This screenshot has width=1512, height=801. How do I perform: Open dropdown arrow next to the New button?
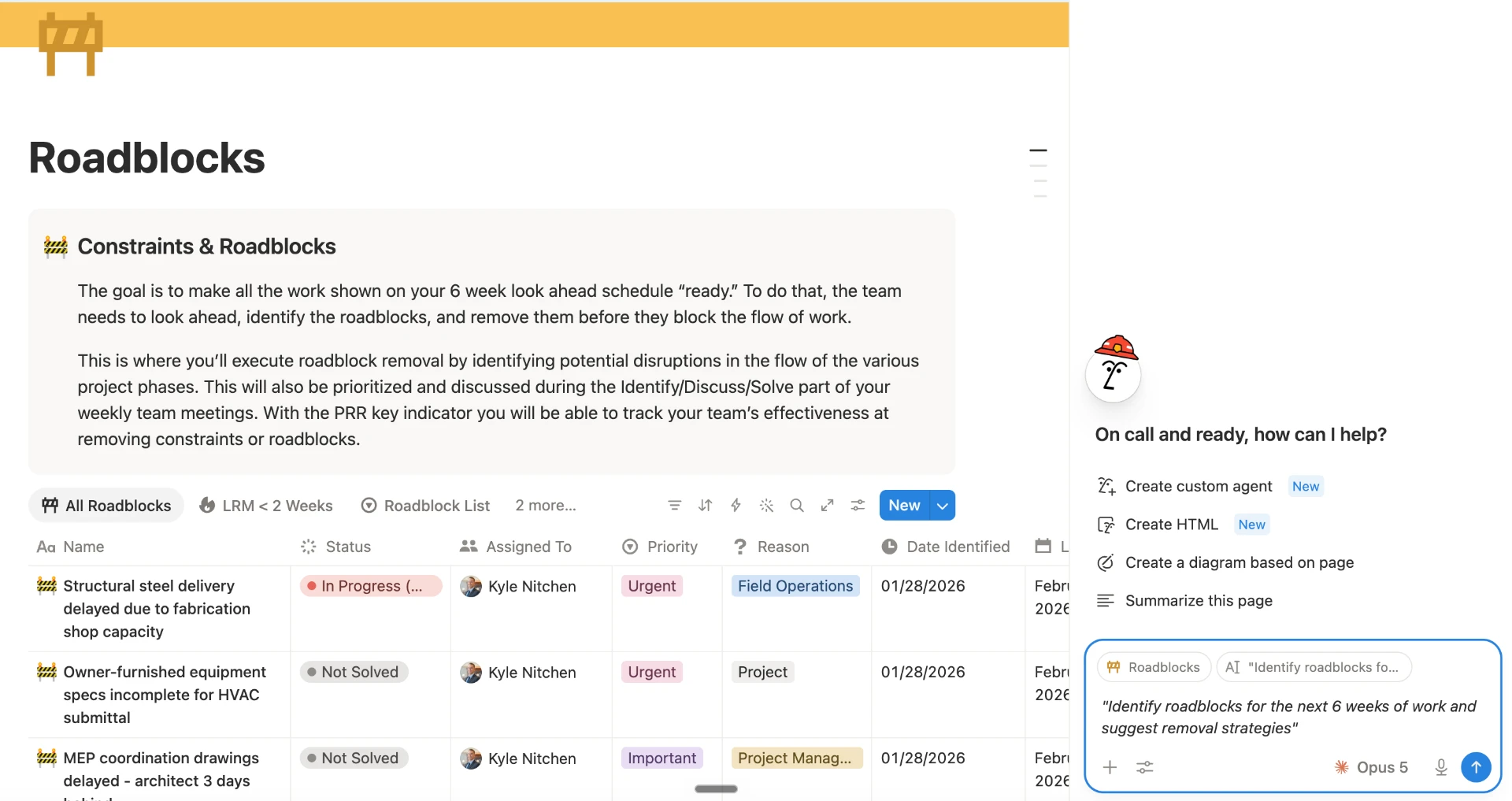pyautogui.click(x=943, y=506)
